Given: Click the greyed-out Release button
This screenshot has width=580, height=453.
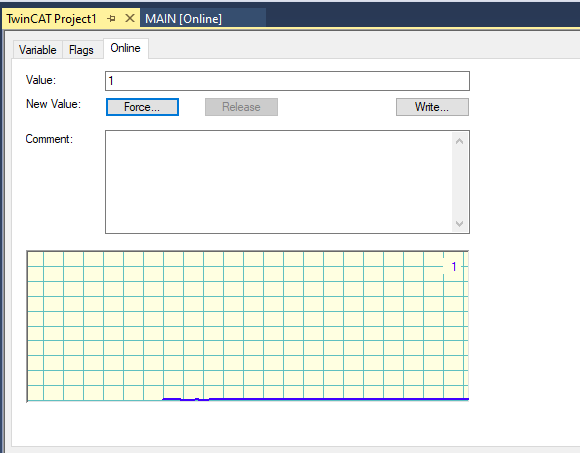Looking at the screenshot, I should coord(241,107).
